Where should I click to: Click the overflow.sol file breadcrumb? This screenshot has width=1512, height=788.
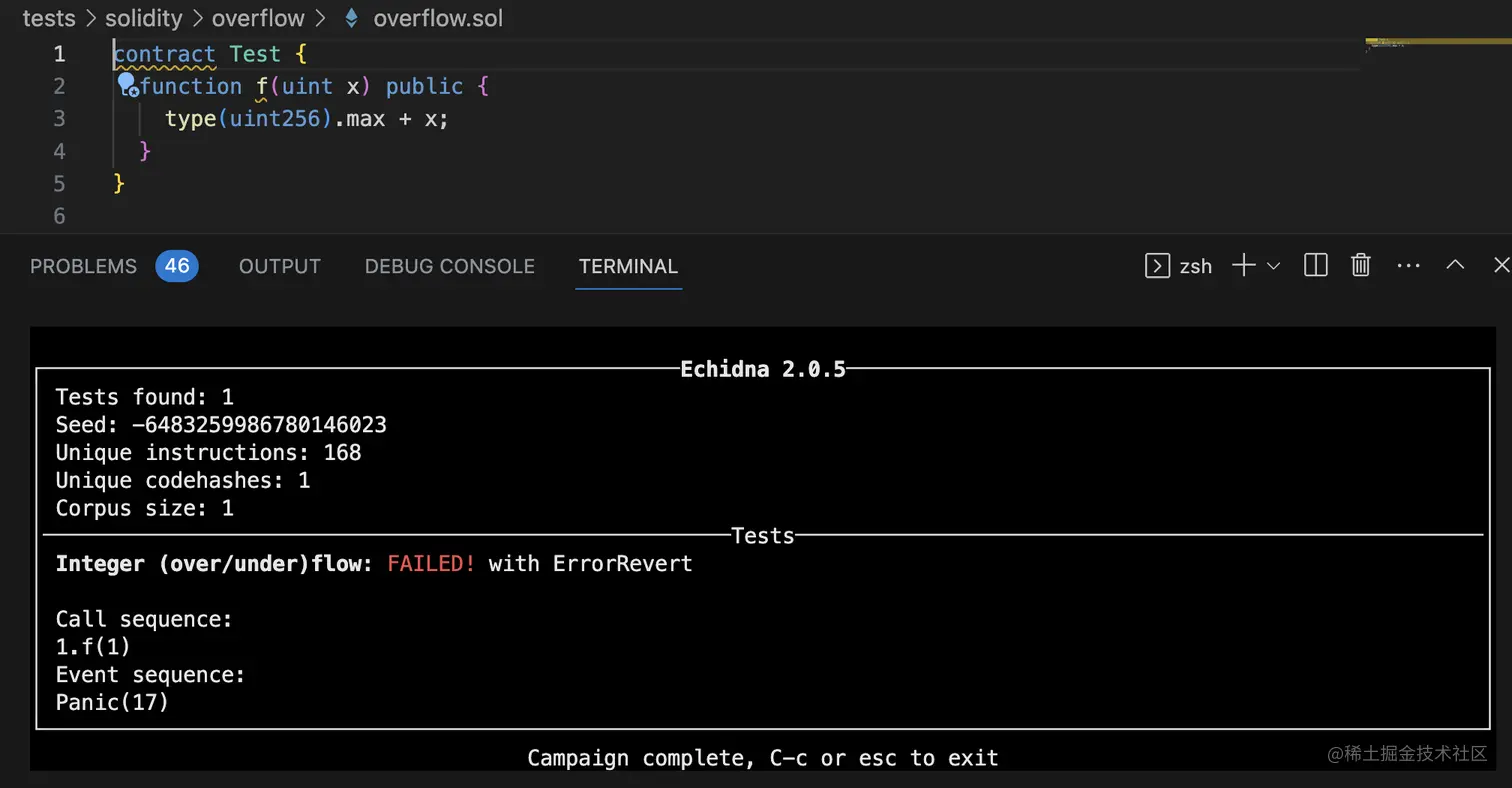point(438,18)
